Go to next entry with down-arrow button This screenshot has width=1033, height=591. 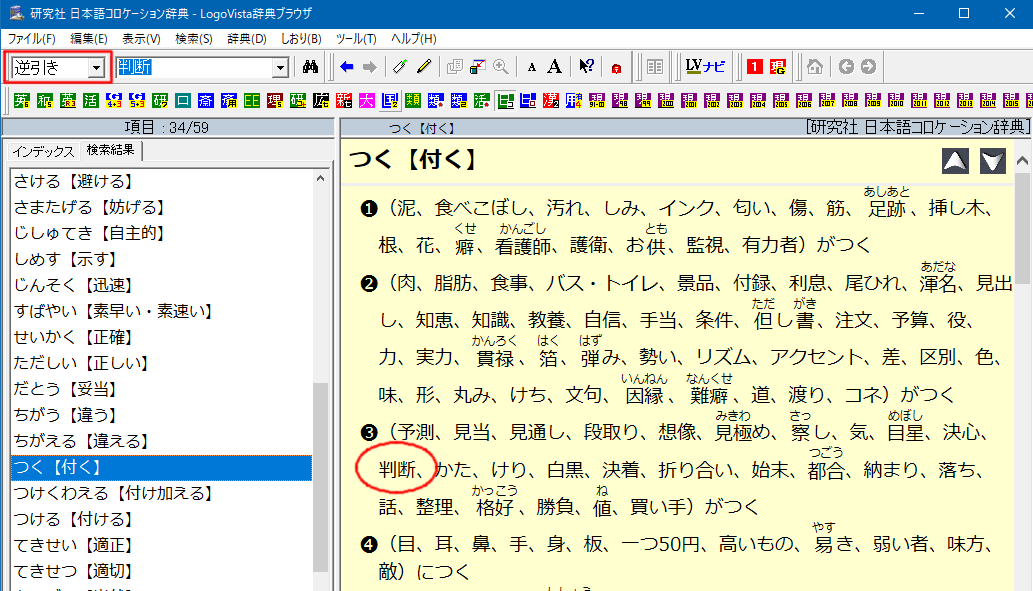pos(993,160)
